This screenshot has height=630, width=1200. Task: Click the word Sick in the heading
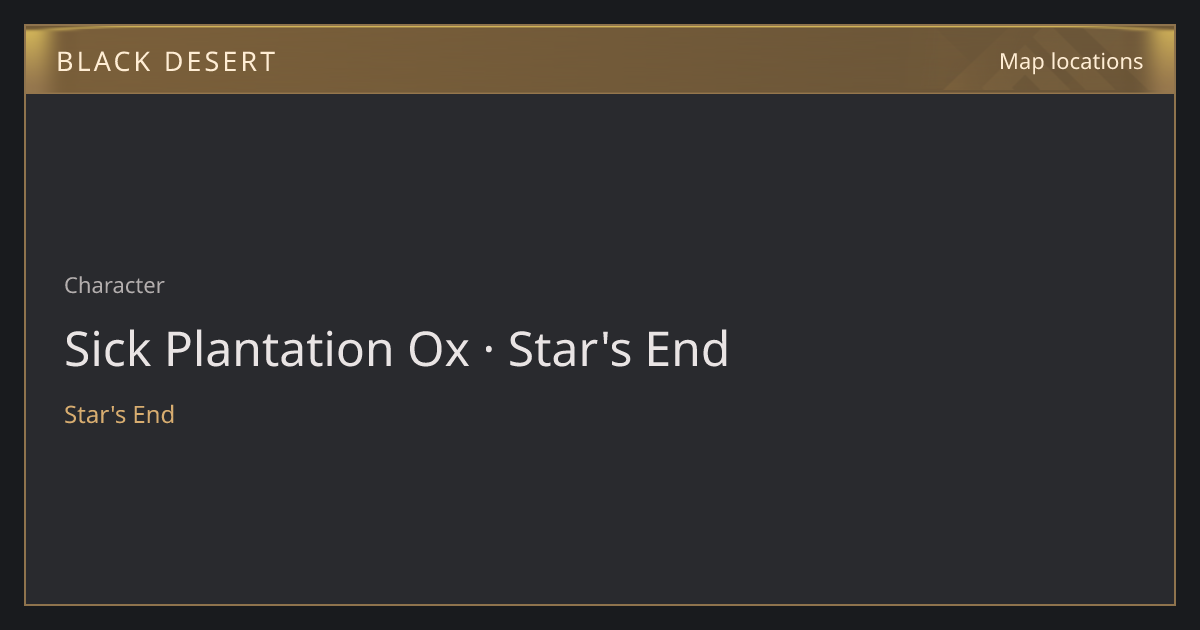tap(108, 350)
